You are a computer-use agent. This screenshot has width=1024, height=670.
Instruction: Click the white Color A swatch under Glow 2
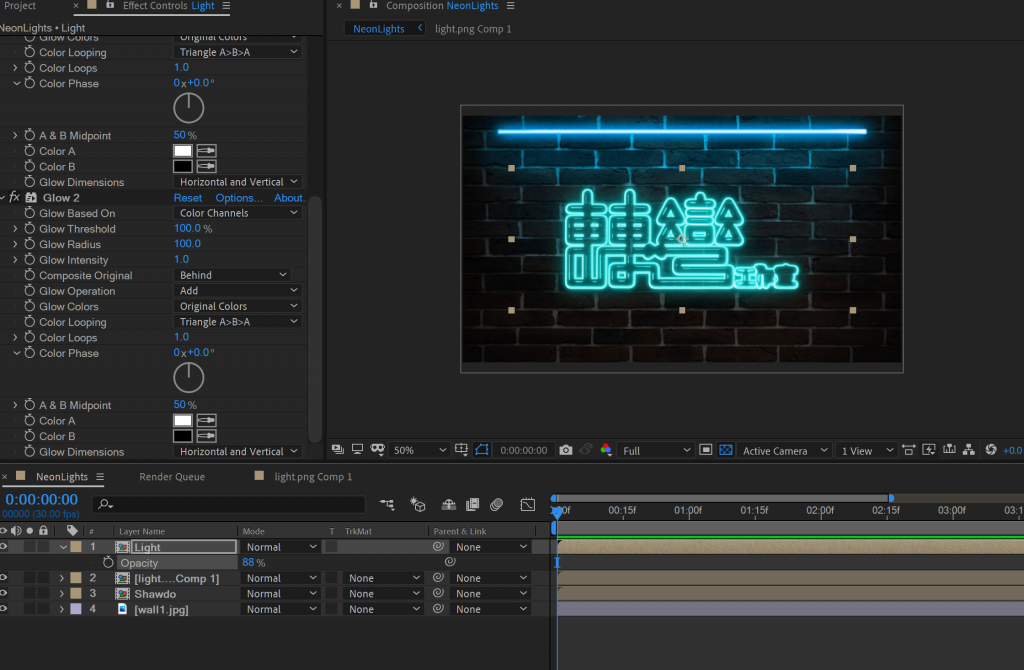pos(183,421)
